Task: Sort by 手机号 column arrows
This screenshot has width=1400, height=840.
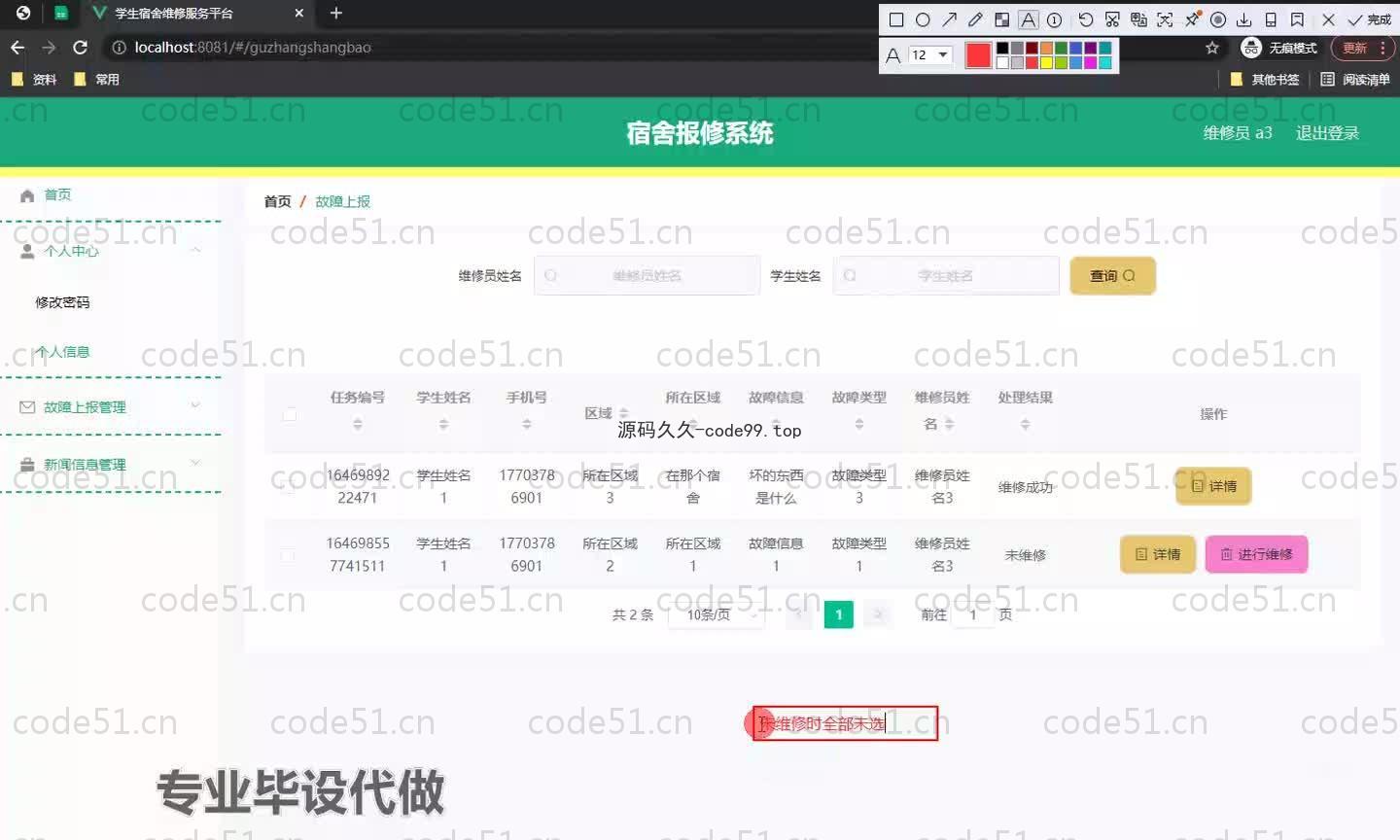Action: click(x=526, y=424)
